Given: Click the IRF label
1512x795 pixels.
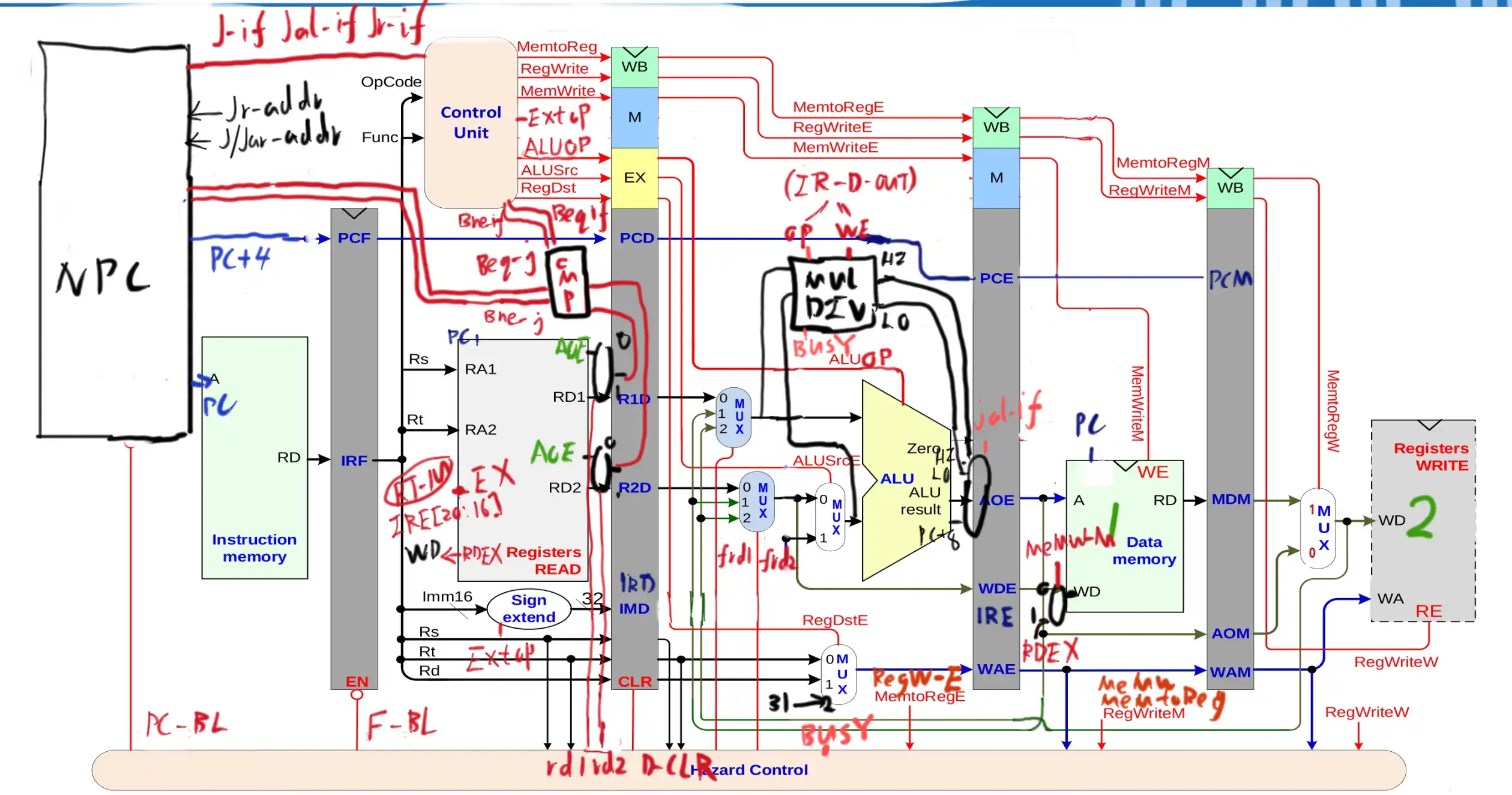Looking at the screenshot, I should (354, 461).
